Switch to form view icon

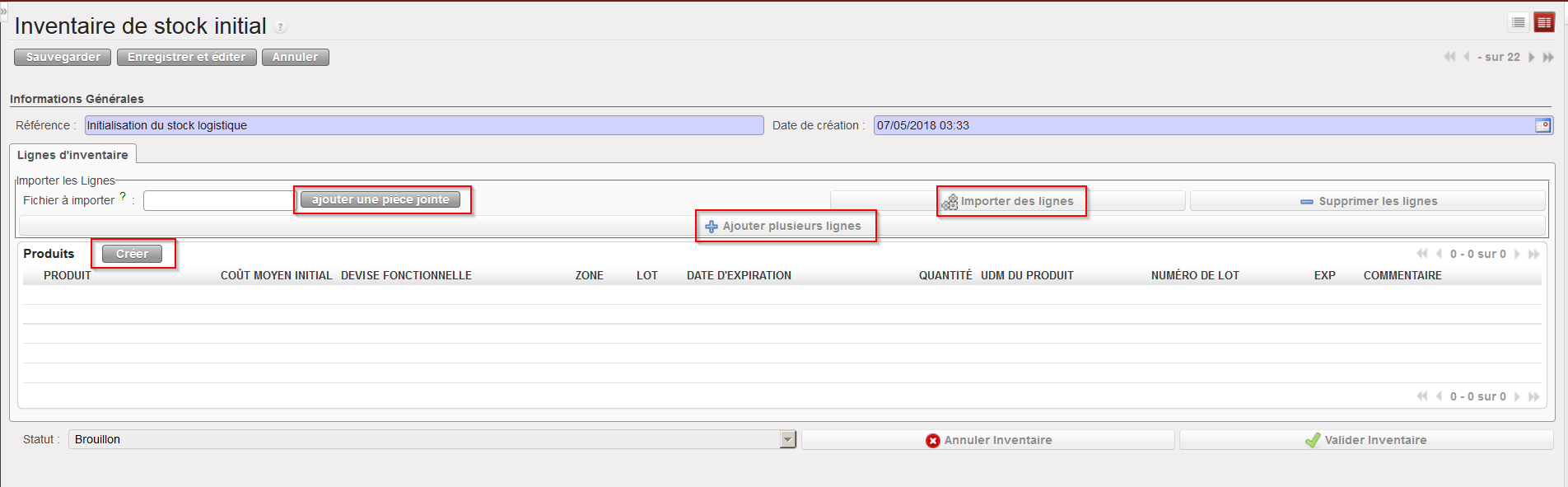click(x=1544, y=23)
